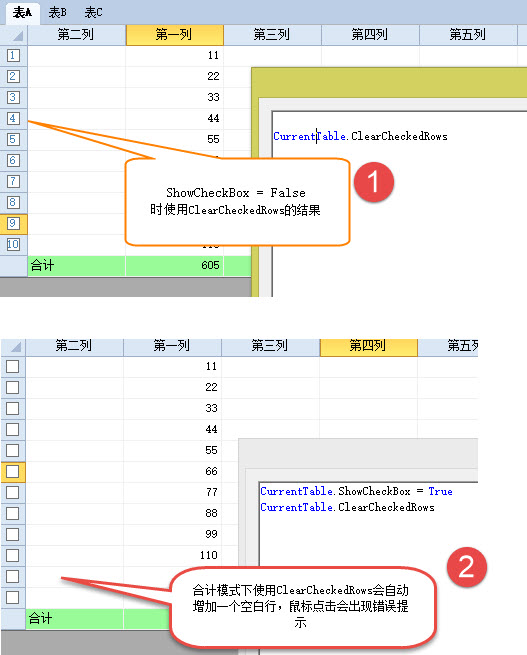The height and width of the screenshot is (655, 527).
Task: Click 第二列 header in the checkbox table
Action: tap(74, 346)
